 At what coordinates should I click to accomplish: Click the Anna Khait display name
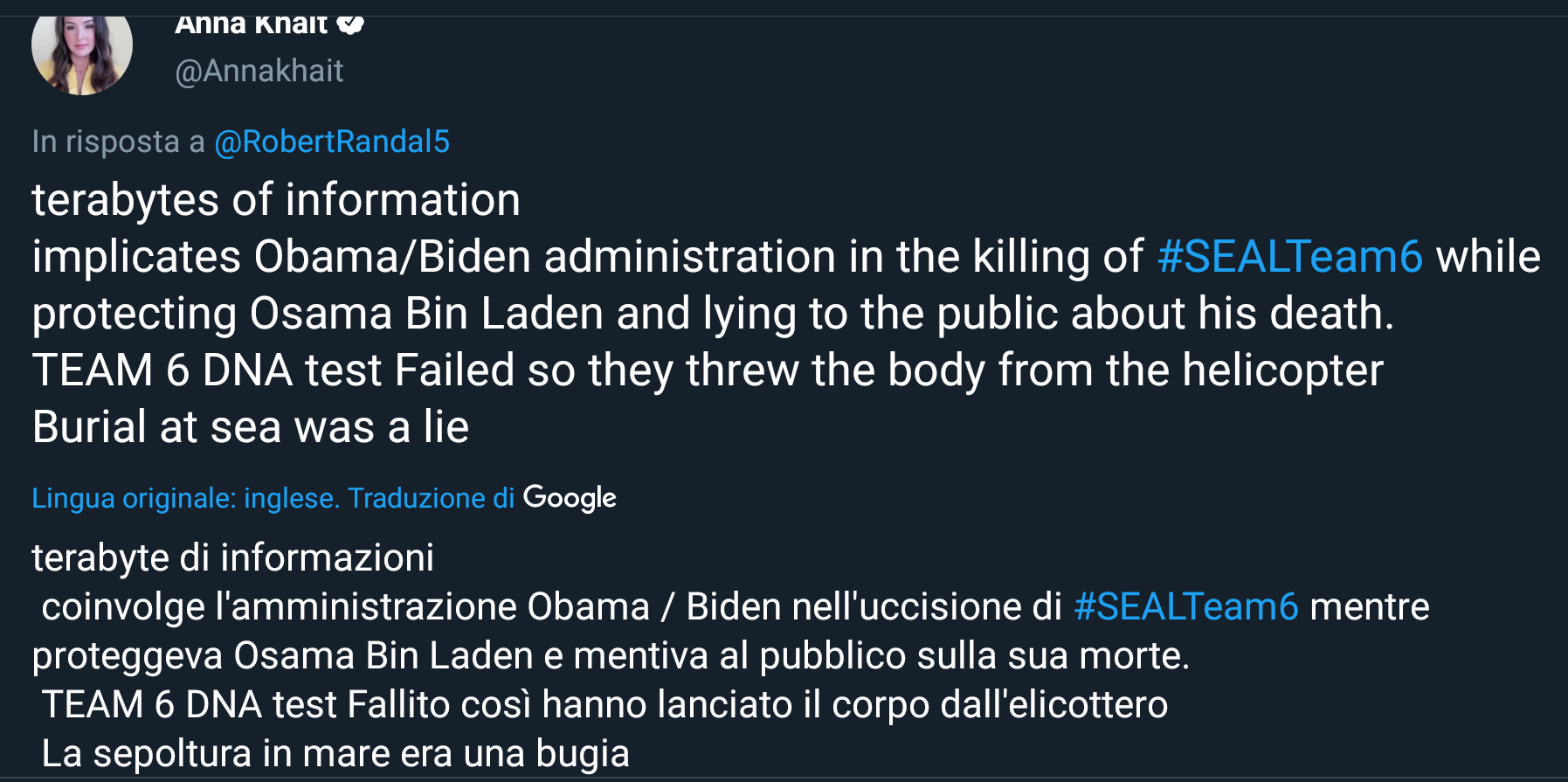pos(251,24)
